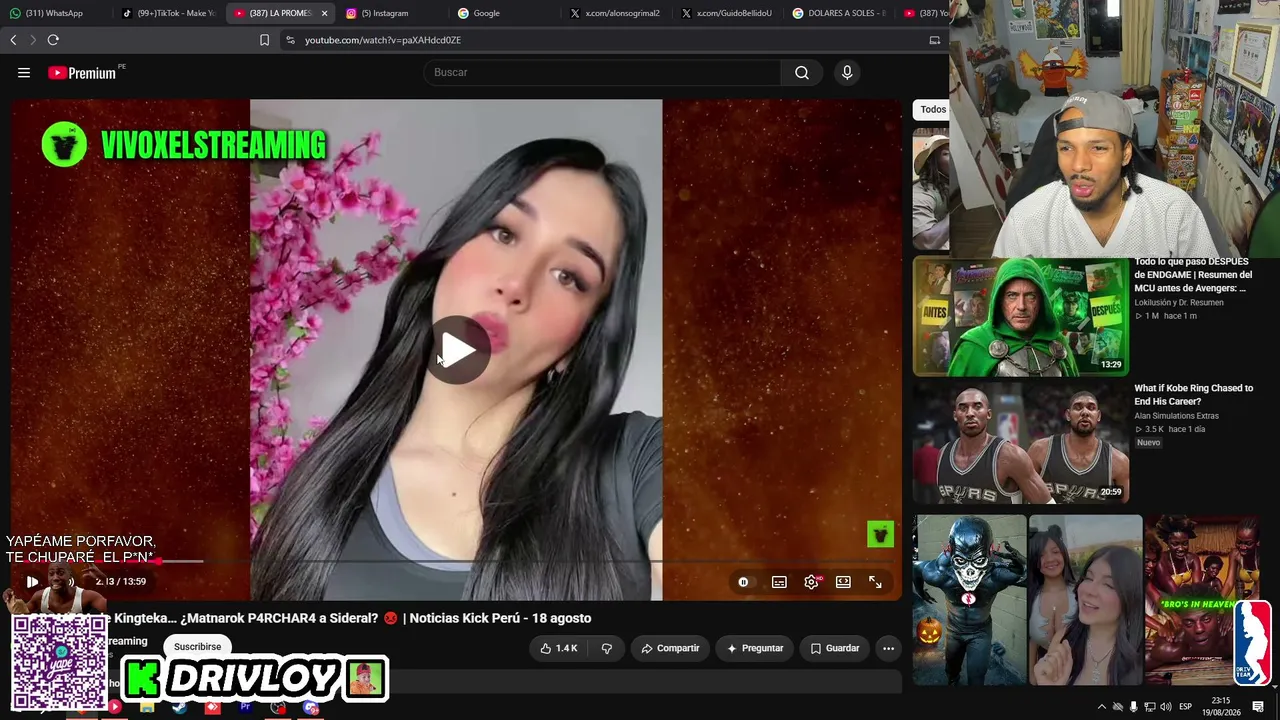The height and width of the screenshot is (720, 1280).
Task: Reload the page with the refresh icon
Action: pos(53,40)
